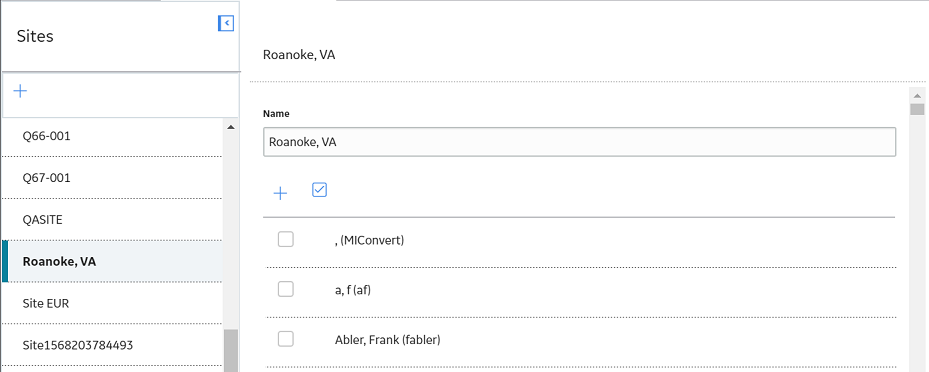Click the , (MIConvert) user name
This screenshot has height=372, width=929.
369,240
